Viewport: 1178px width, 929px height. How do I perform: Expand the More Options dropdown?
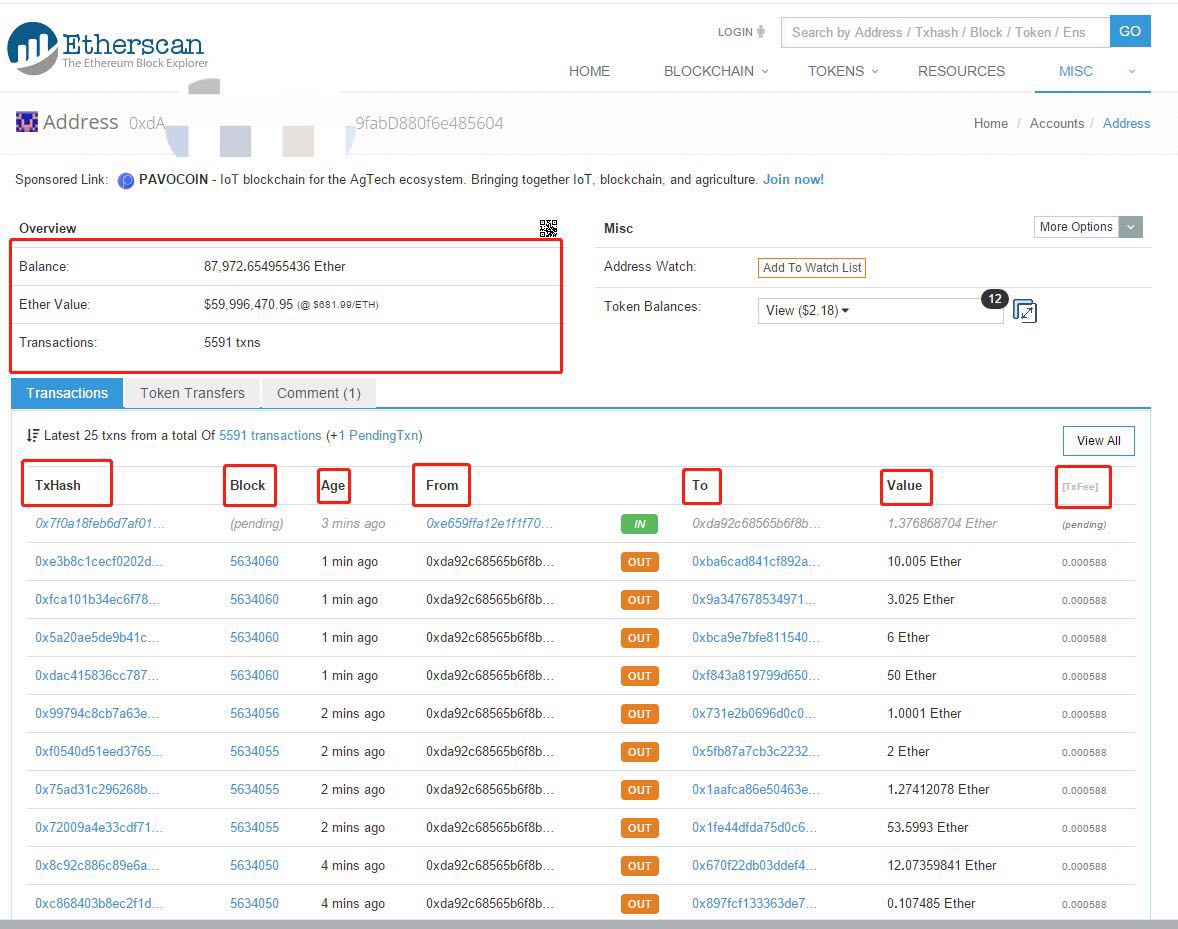(x=1087, y=227)
